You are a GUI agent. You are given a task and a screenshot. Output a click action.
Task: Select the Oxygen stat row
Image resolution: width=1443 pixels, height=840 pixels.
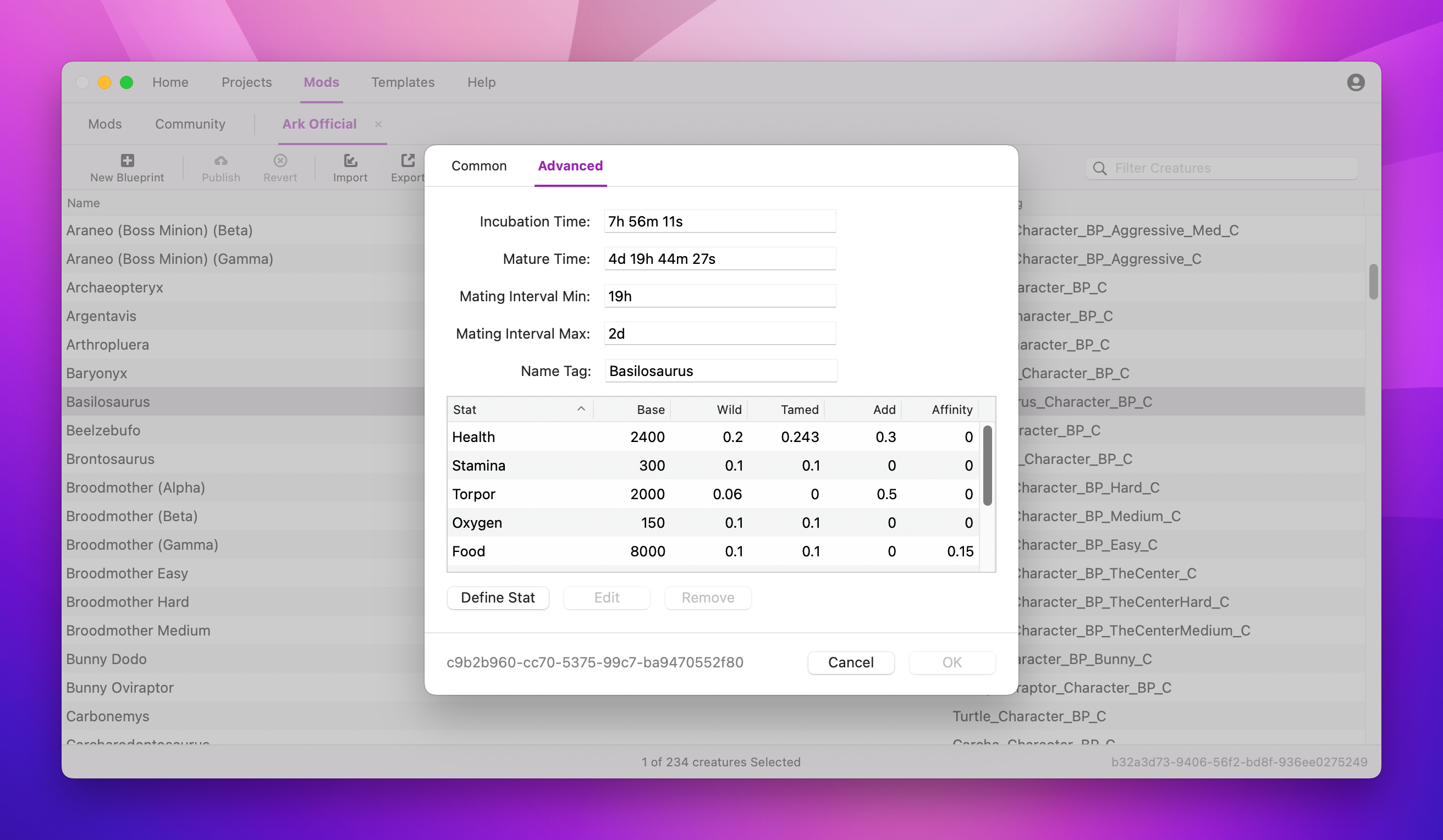[x=713, y=523]
